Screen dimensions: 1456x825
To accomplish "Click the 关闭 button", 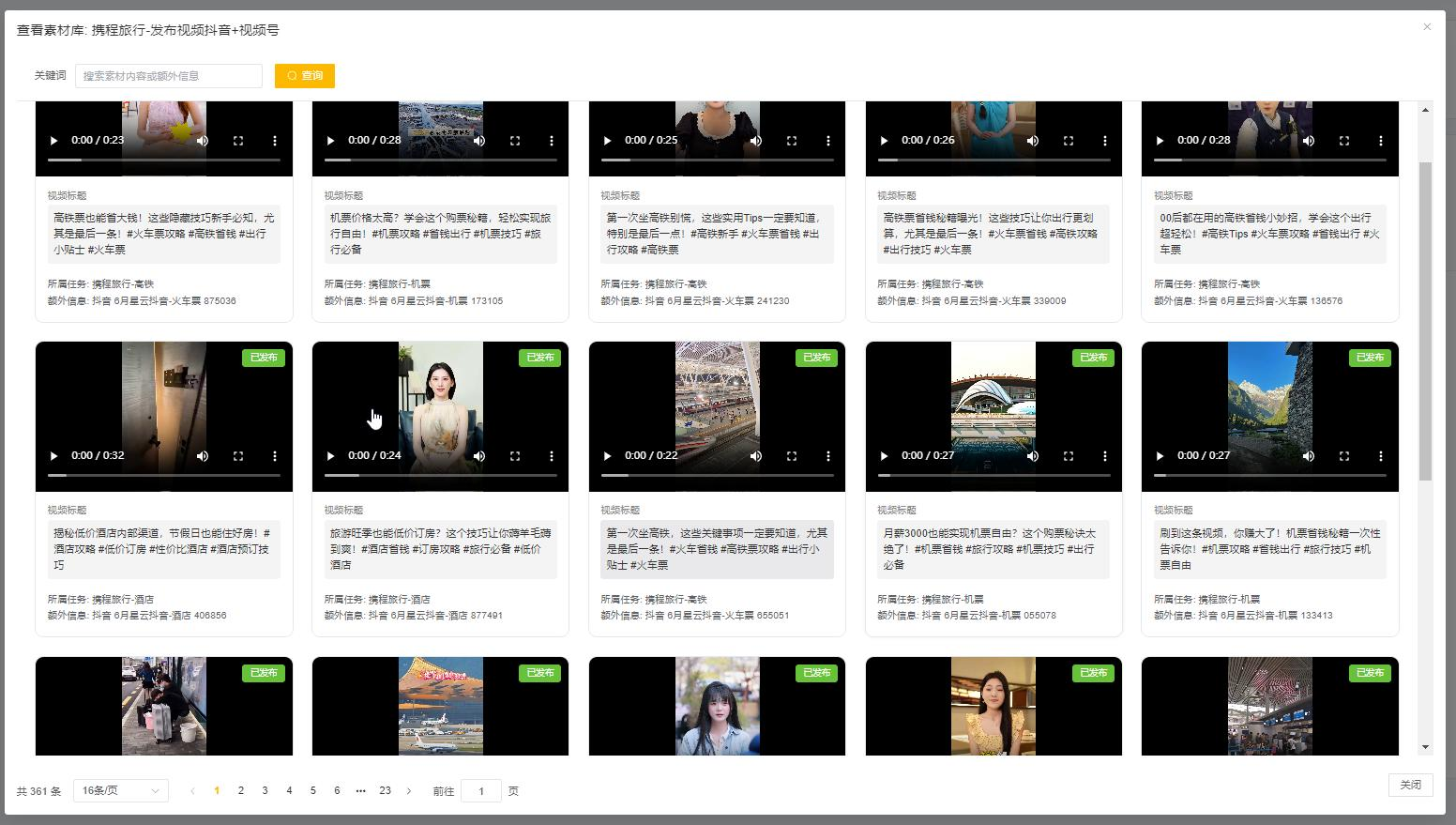I will click(1410, 785).
